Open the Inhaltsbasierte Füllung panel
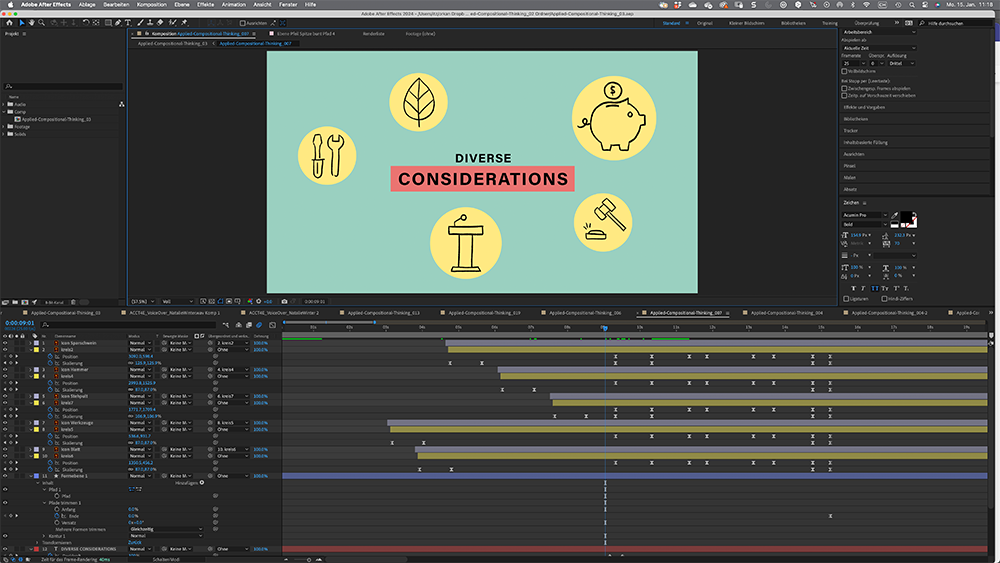 [x=865, y=142]
